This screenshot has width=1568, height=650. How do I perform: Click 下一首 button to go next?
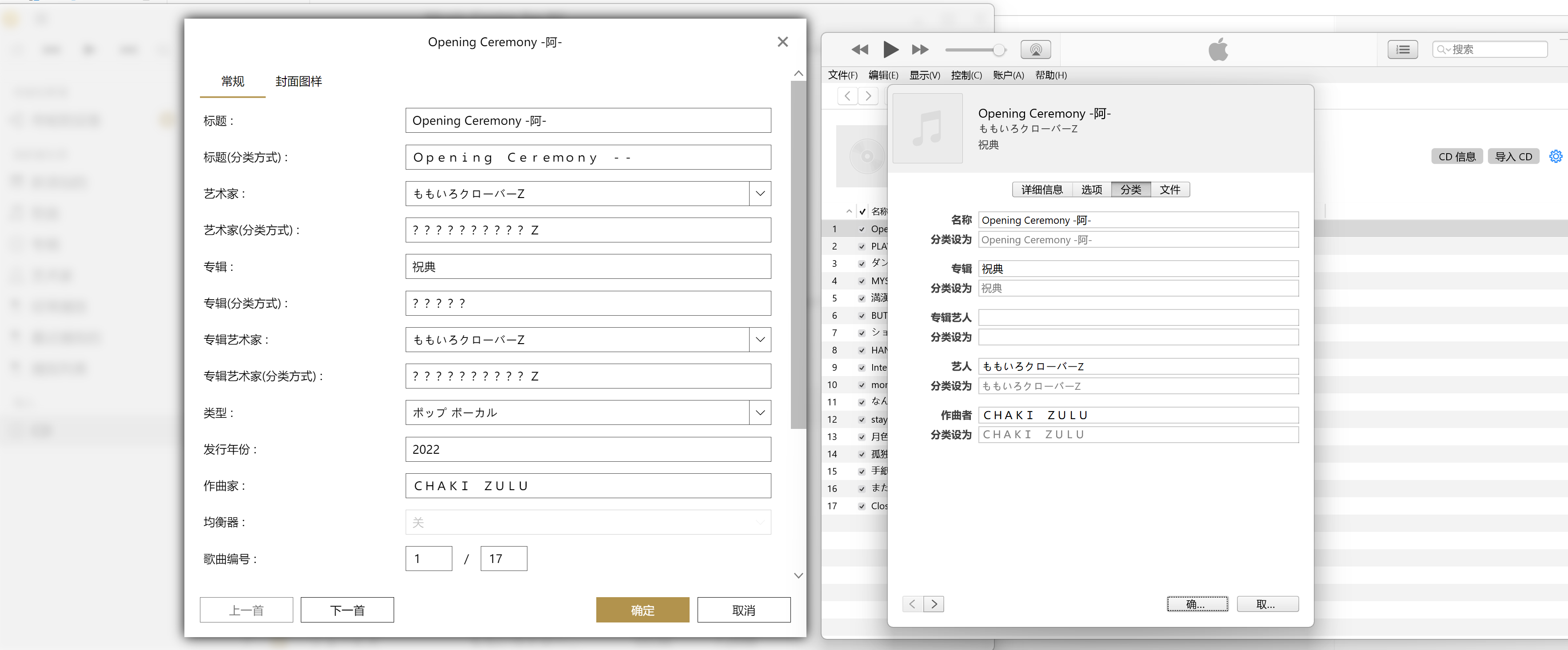tap(347, 610)
